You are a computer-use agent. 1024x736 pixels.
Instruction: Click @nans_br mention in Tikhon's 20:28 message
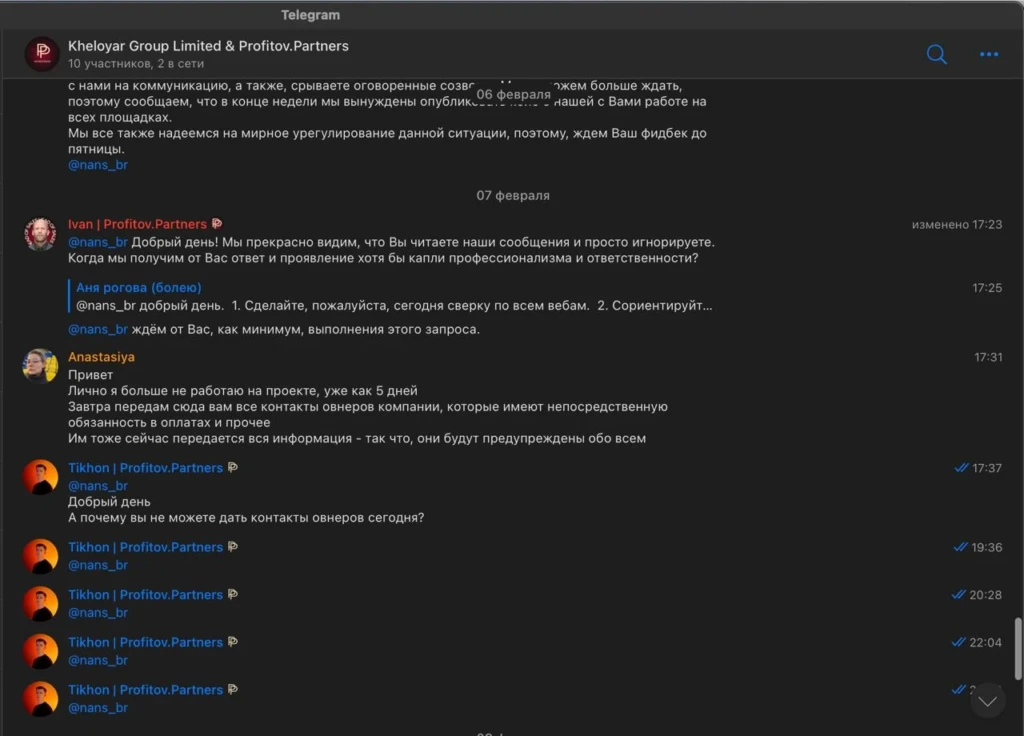coord(98,613)
